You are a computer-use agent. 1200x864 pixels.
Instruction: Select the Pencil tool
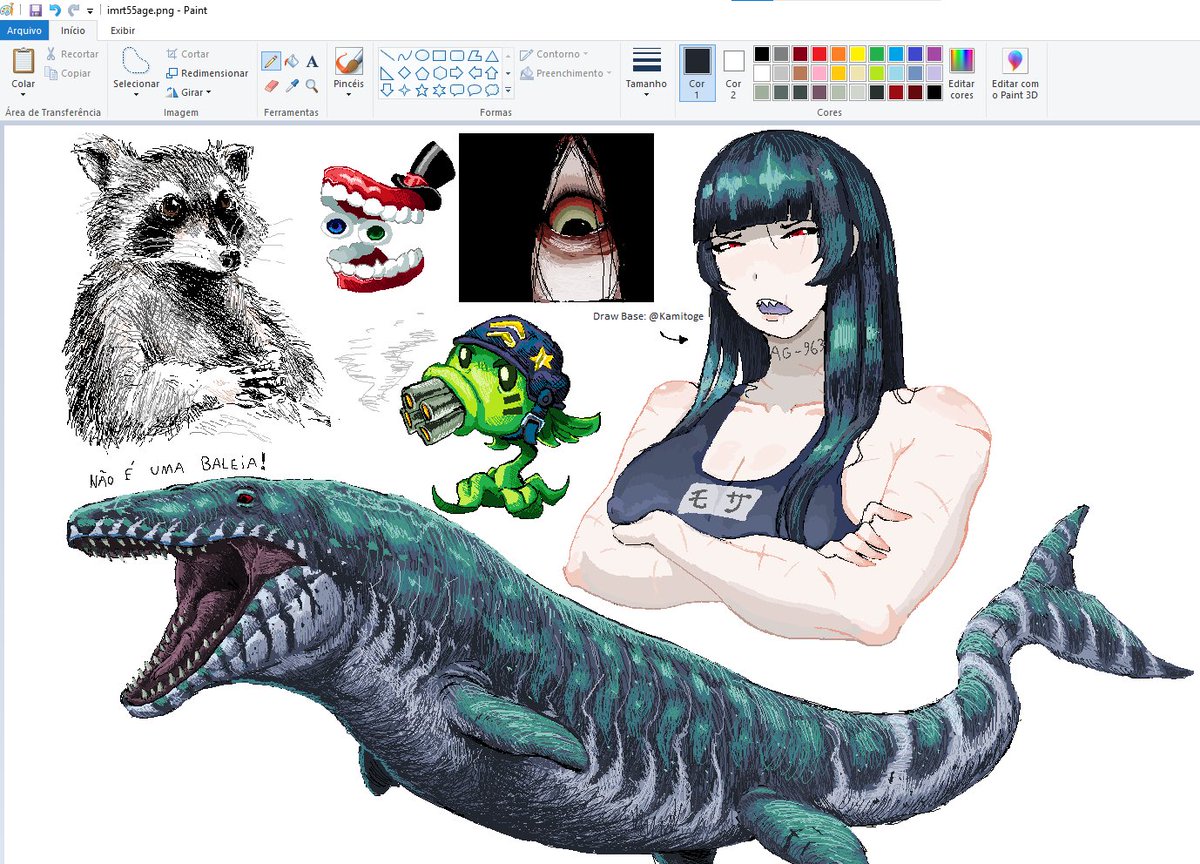click(271, 61)
